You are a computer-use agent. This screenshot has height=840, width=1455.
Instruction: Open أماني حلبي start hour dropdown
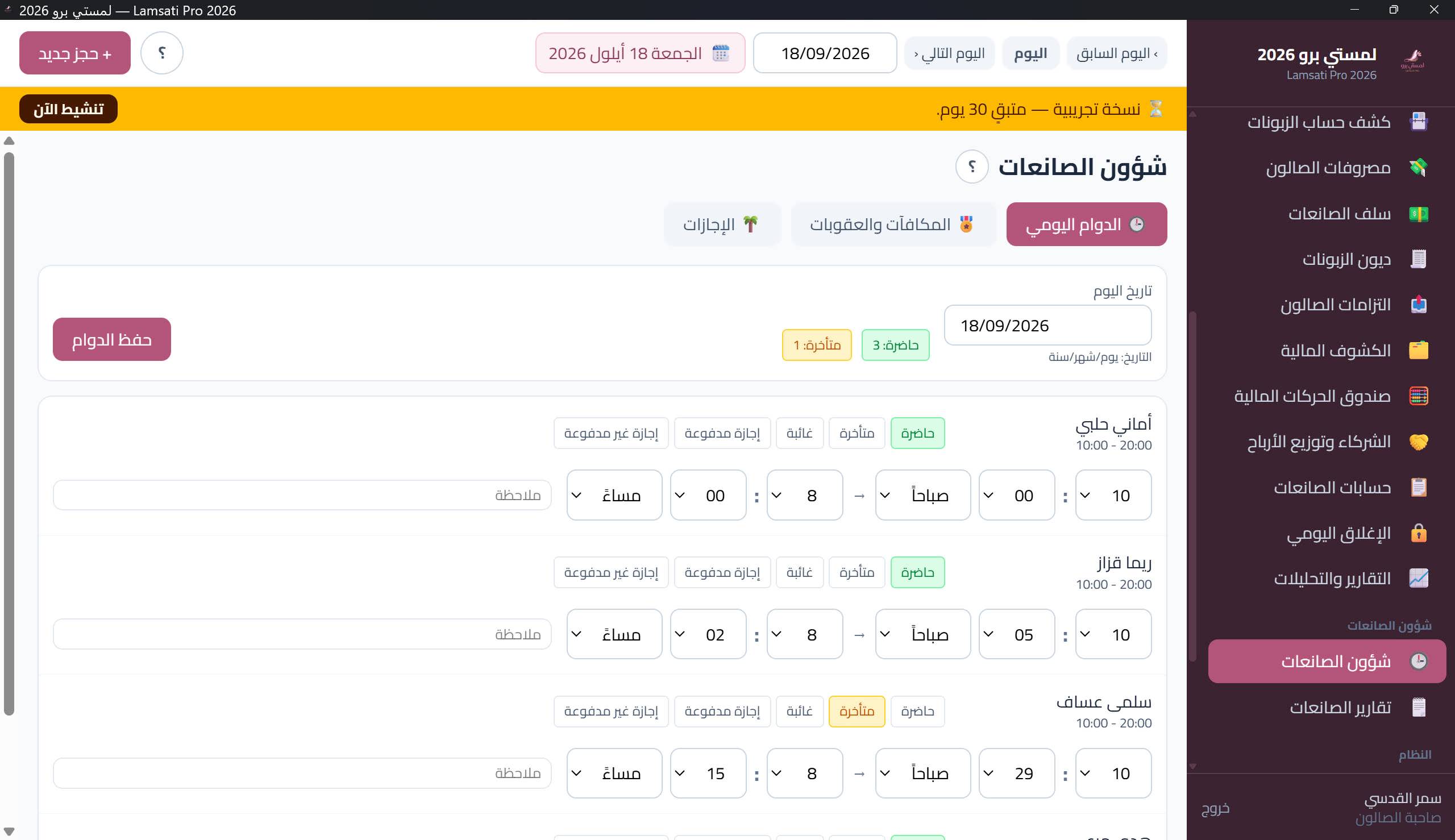pyautogui.click(x=1113, y=495)
